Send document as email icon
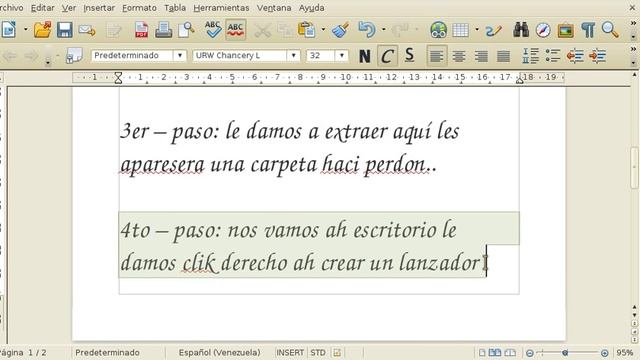 (87, 30)
